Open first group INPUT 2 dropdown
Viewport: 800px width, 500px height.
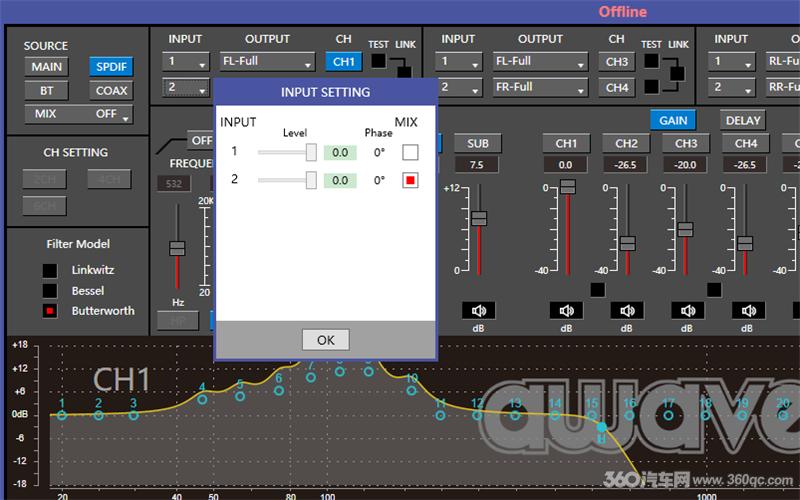186,87
